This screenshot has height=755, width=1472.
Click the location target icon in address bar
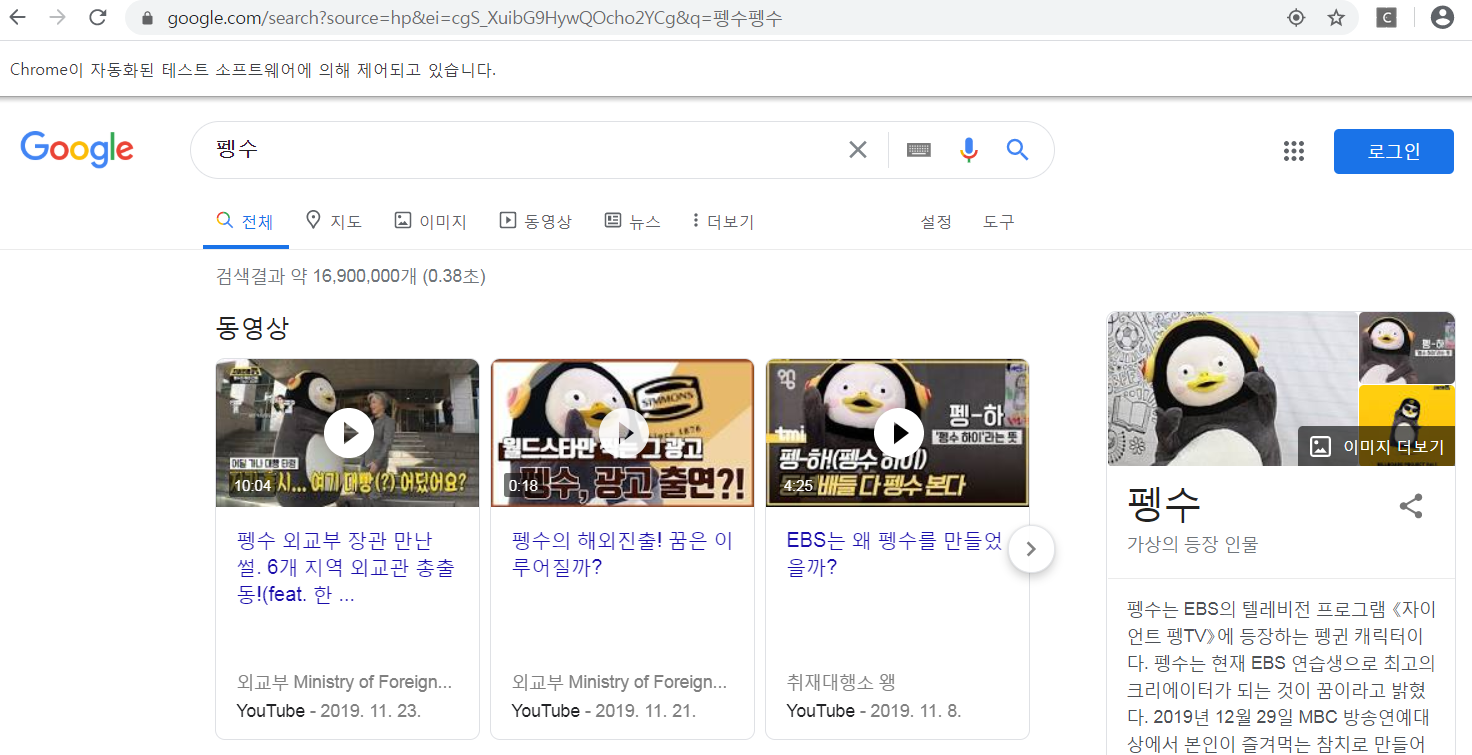tap(1296, 17)
